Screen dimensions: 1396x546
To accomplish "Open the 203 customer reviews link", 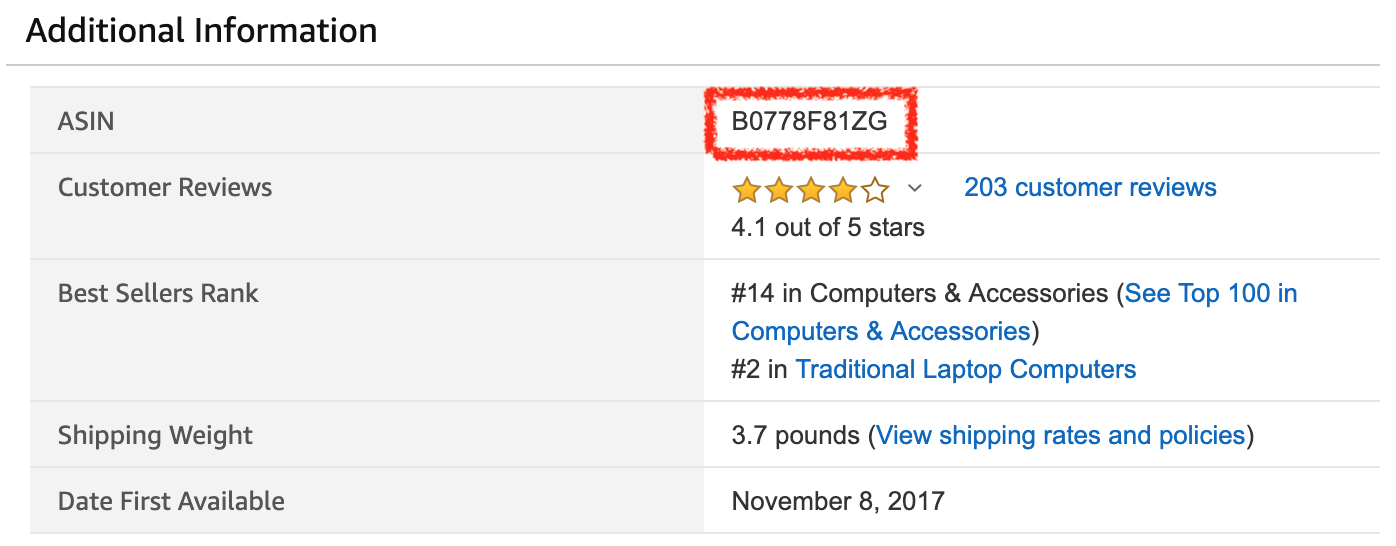I will coord(1090,187).
